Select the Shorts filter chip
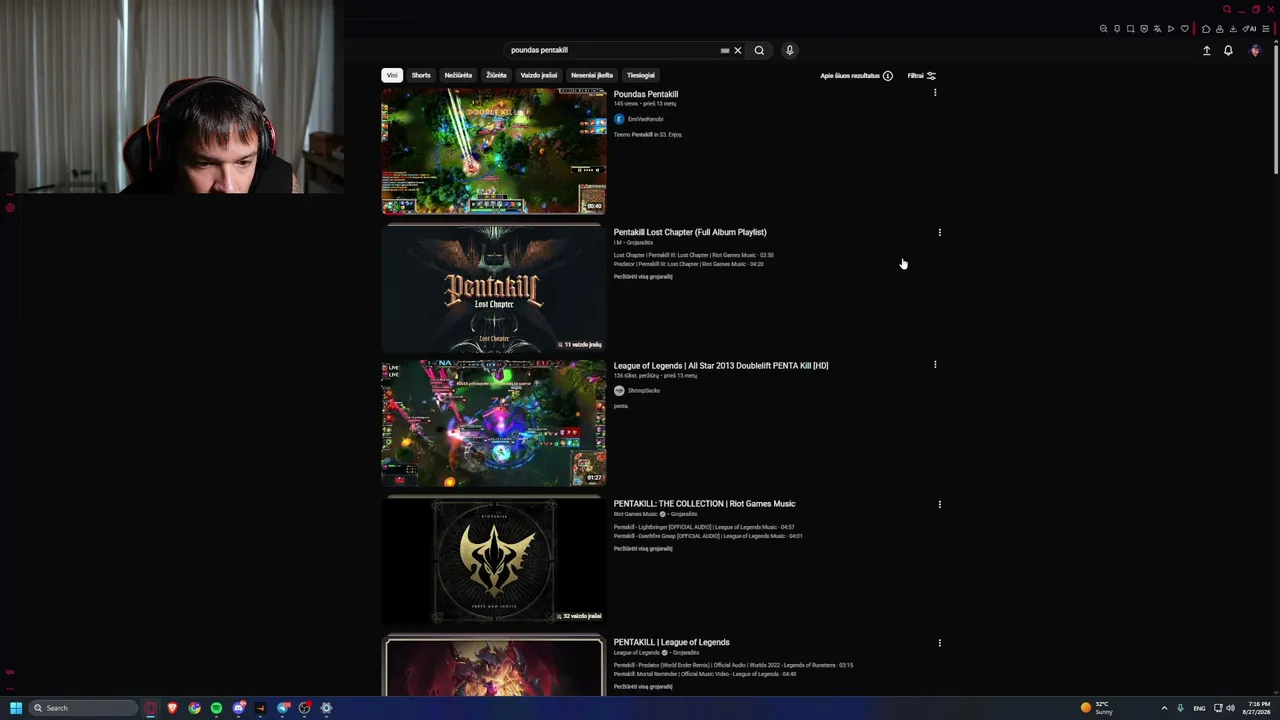This screenshot has width=1280, height=720. tap(421, 75)
